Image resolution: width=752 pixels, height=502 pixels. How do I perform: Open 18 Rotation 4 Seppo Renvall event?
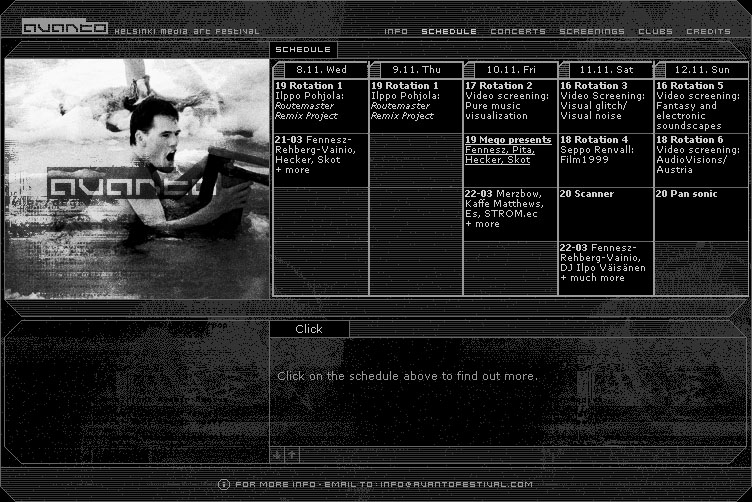[x=606, y=160]
